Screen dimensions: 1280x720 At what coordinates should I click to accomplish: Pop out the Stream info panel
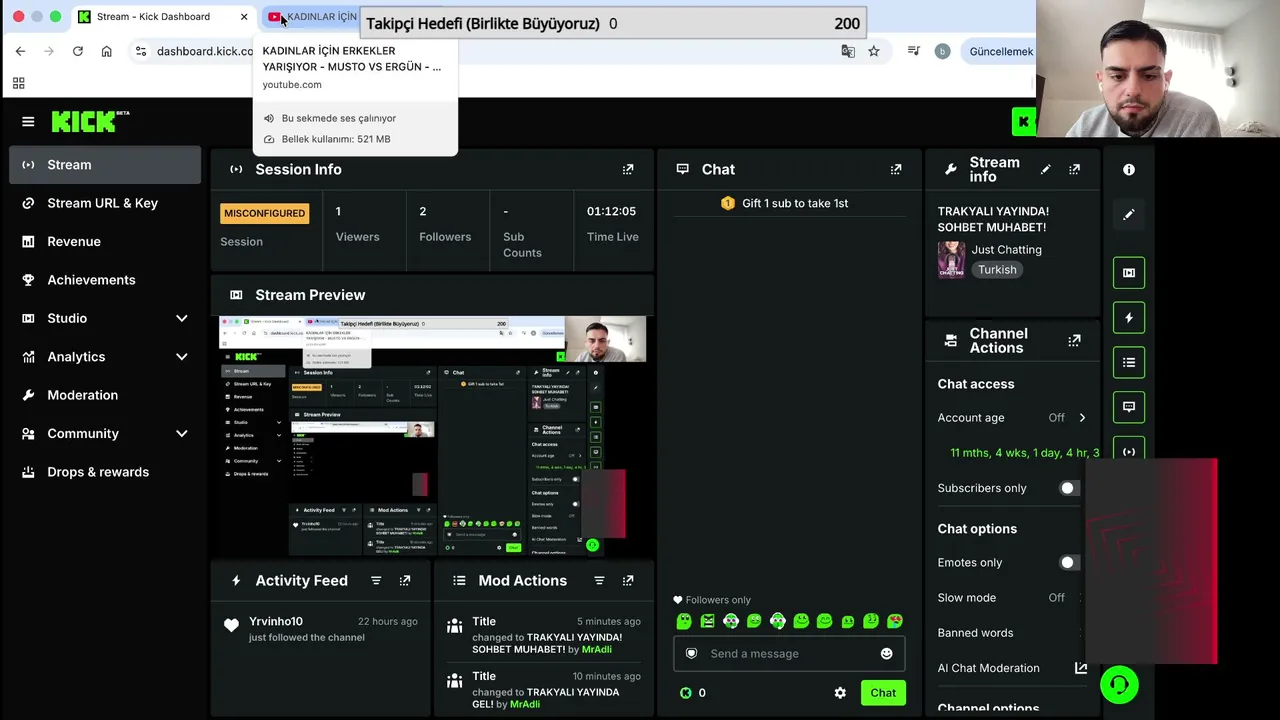(1075, 170)
